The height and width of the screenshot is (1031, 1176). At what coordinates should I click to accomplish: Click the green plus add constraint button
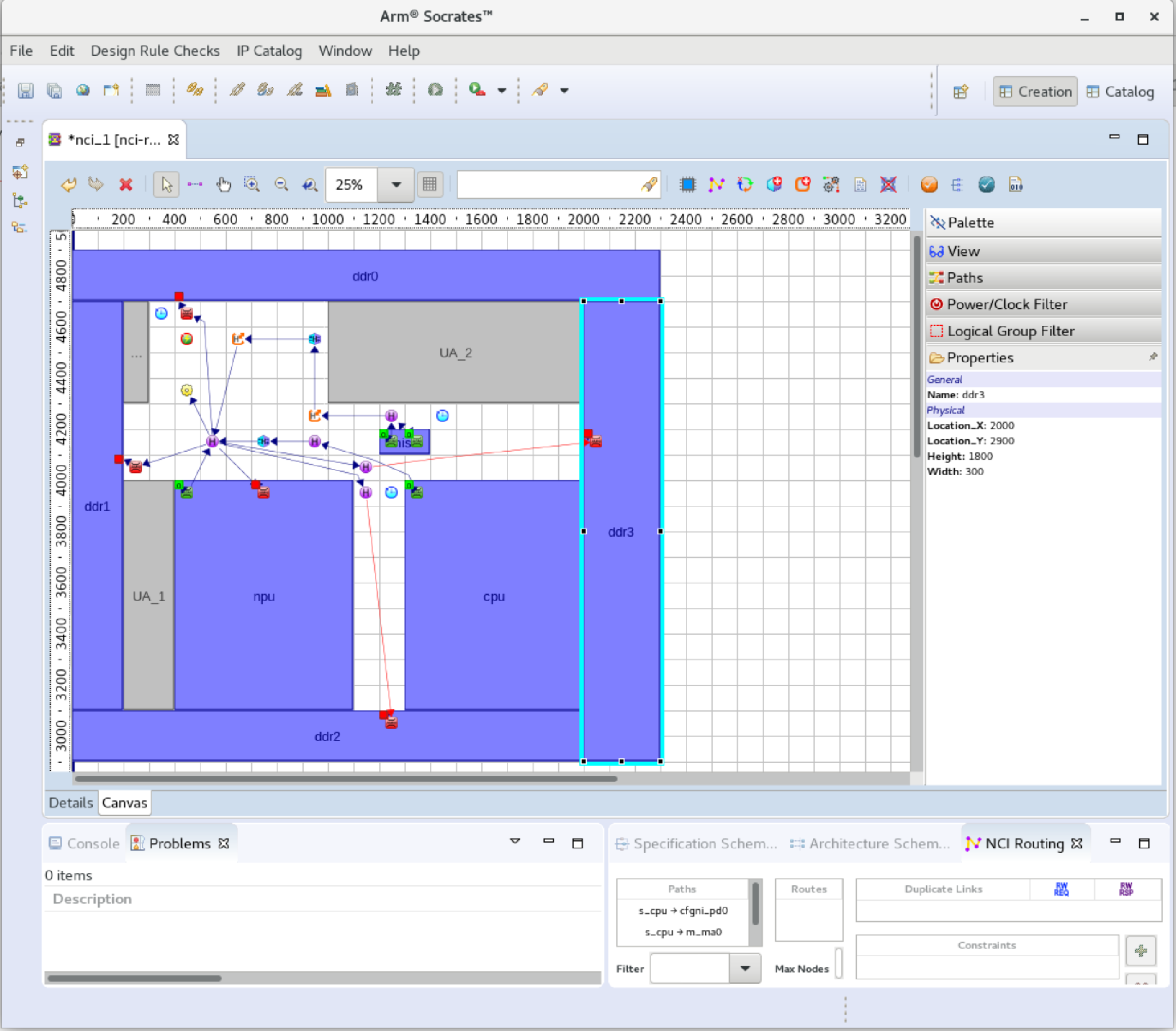[x=1141, y=950]
